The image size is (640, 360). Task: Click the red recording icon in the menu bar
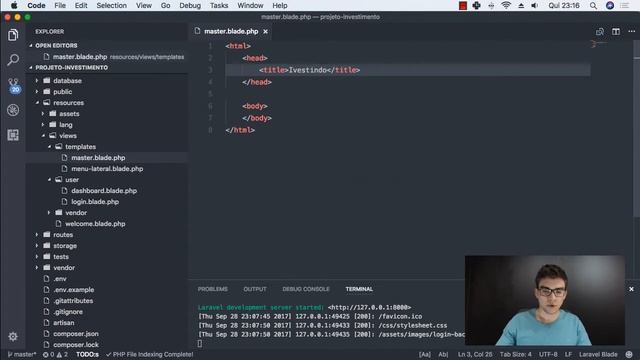click(x=462, y=5)
